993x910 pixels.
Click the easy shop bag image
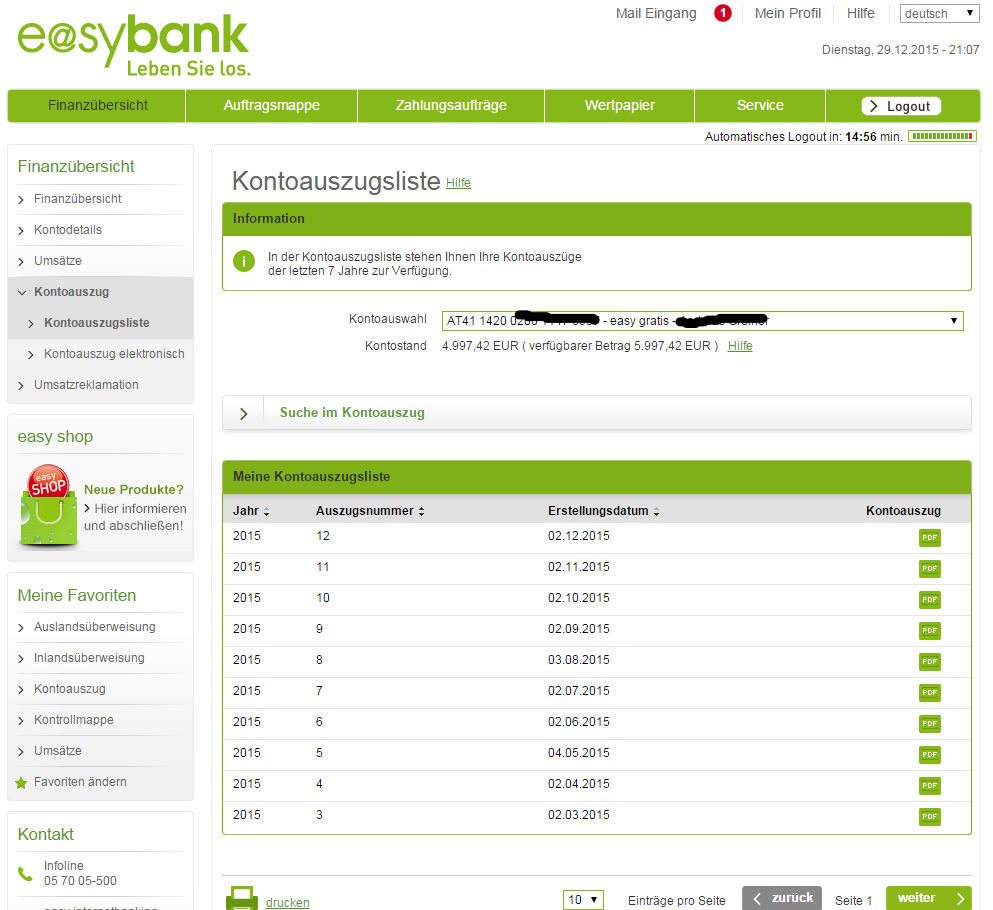[49, 505]
